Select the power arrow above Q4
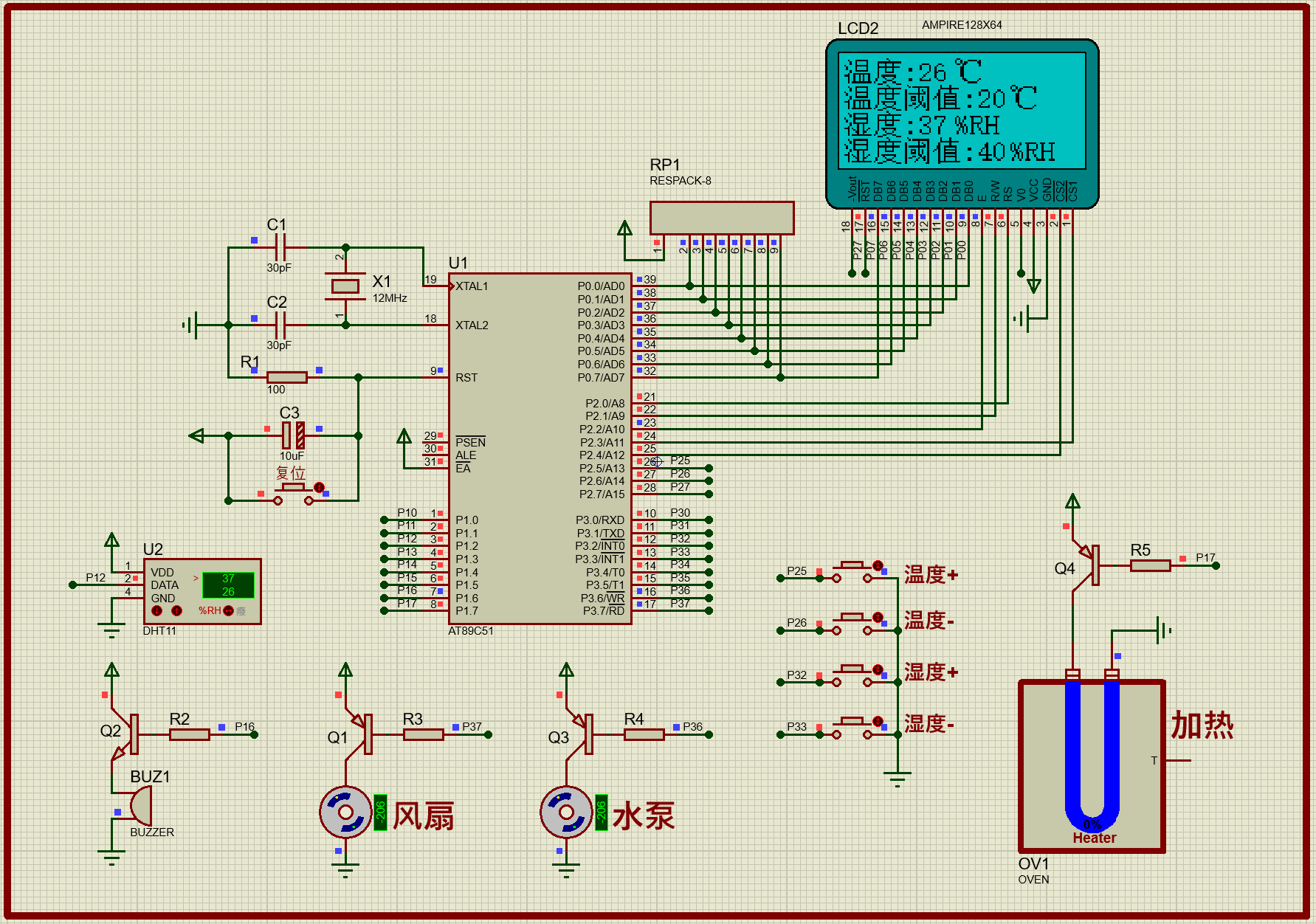Image resolution: width=1316 pixels, height=924 pixels. pos(1072,502)
